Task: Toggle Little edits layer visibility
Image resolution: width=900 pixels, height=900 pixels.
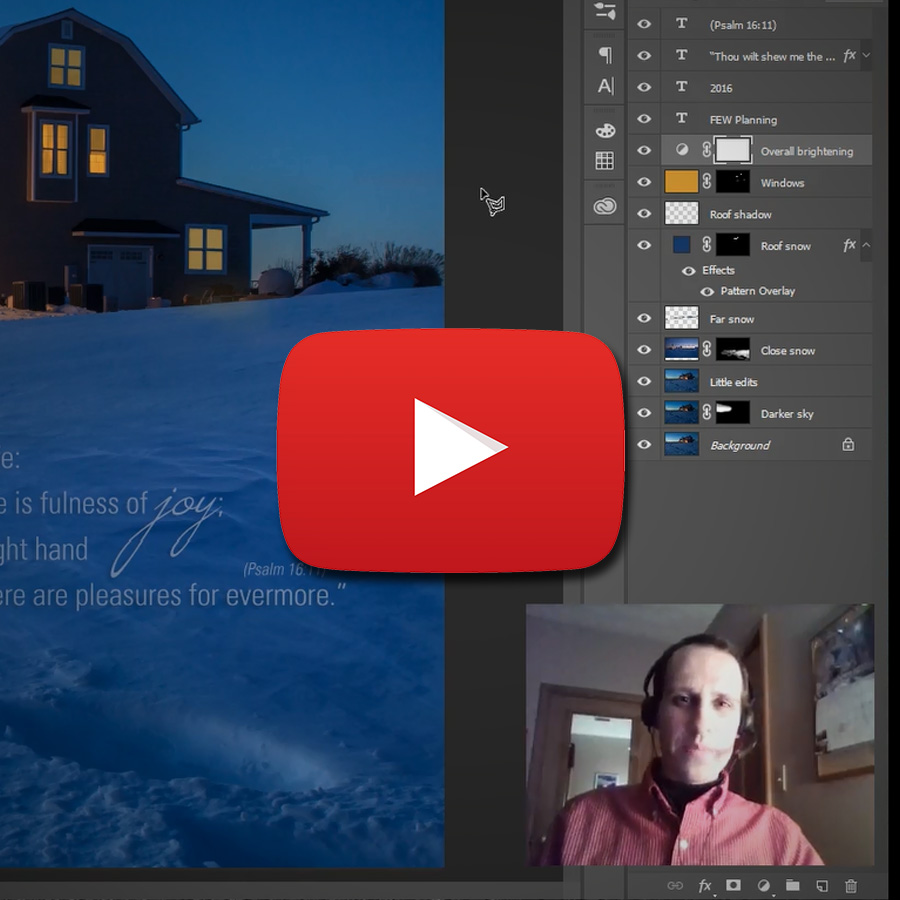Action: click(x=644, y=381)
